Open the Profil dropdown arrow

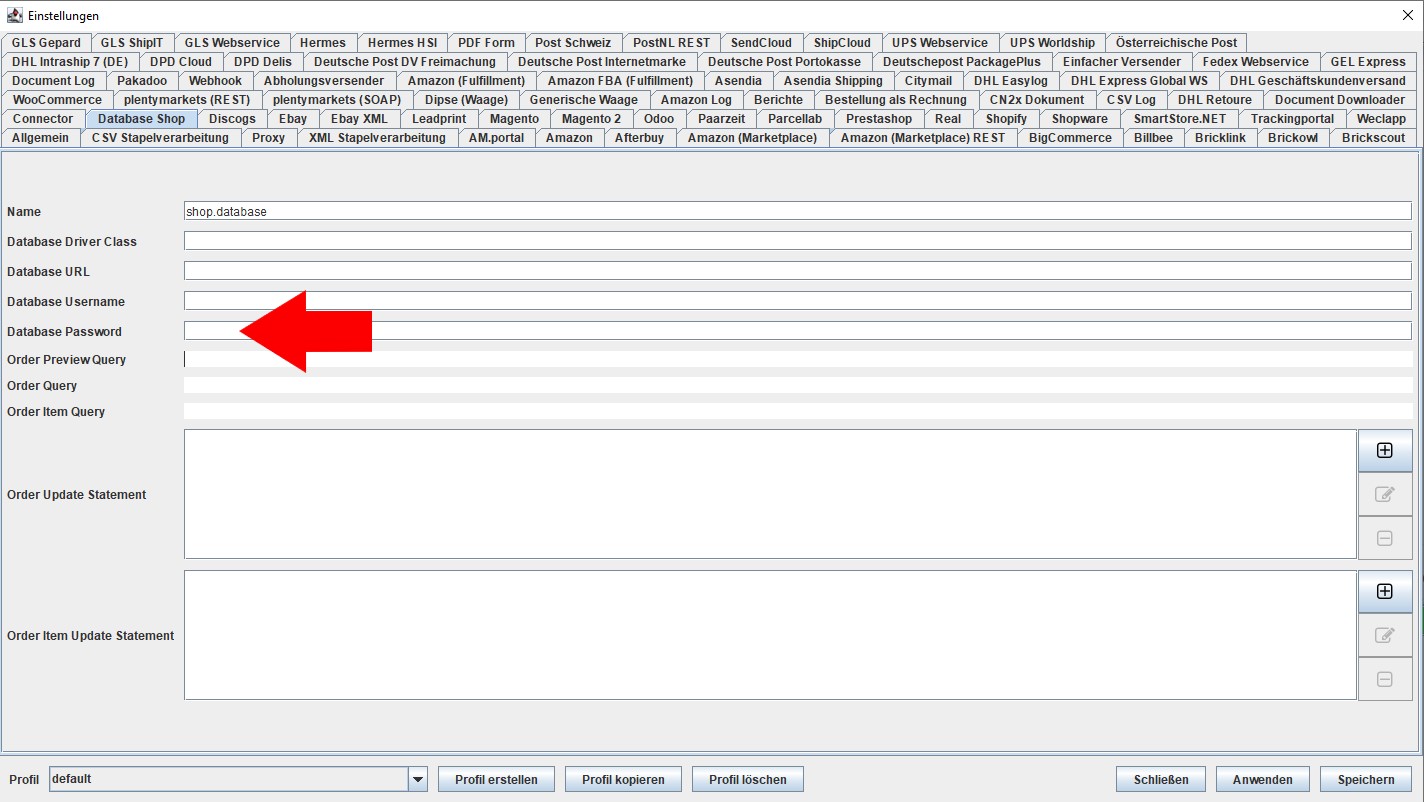418,779
